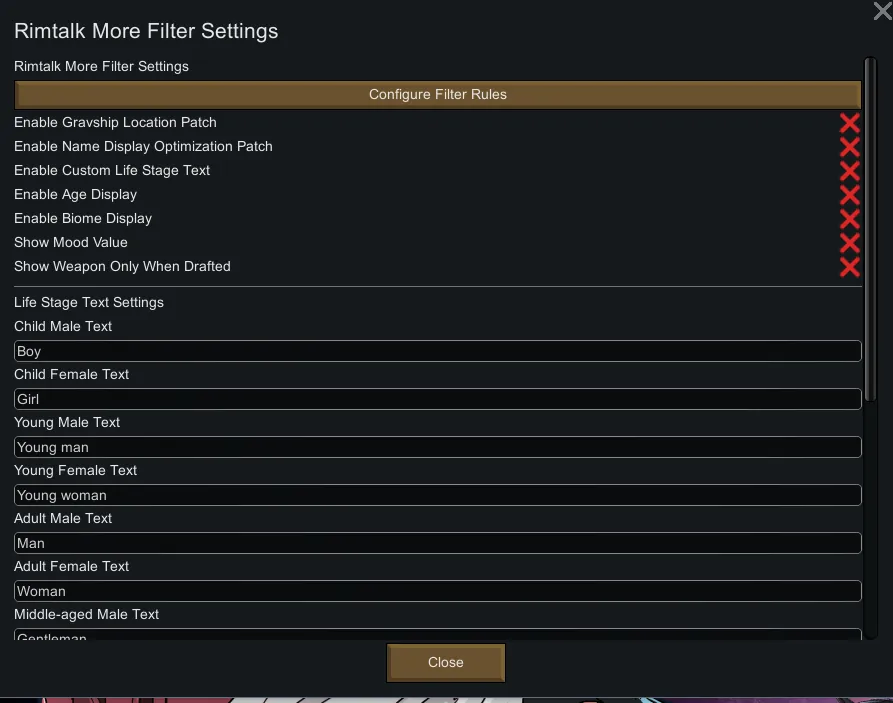Click the Middle-aged Male Text field
This screenshot has width=893, height=703.
pyautogui.click(x=437, y=634)
